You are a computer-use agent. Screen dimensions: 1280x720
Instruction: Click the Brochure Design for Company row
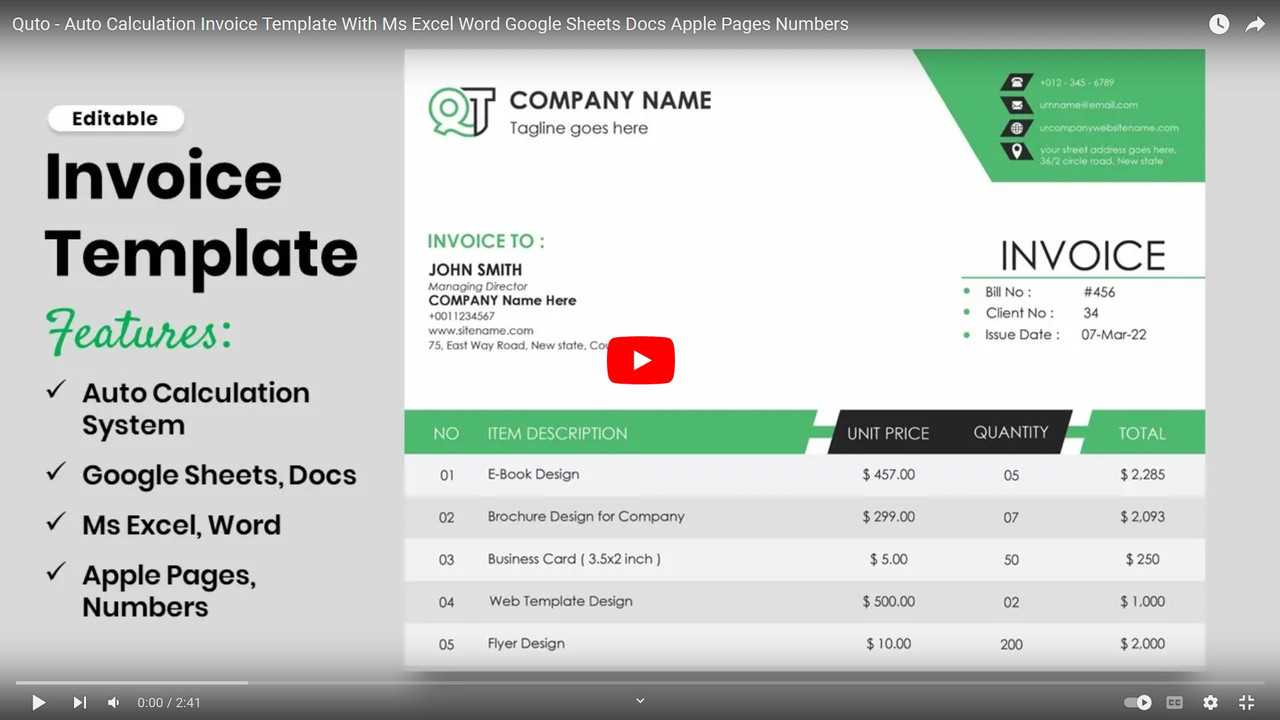pyautogui.click(x=805, y=517)
